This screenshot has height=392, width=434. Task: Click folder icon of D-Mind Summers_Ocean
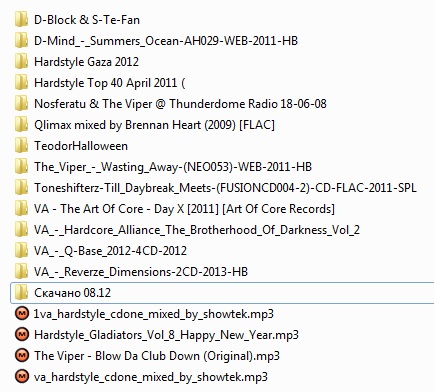pyautogui.click(x=21, y=41)
